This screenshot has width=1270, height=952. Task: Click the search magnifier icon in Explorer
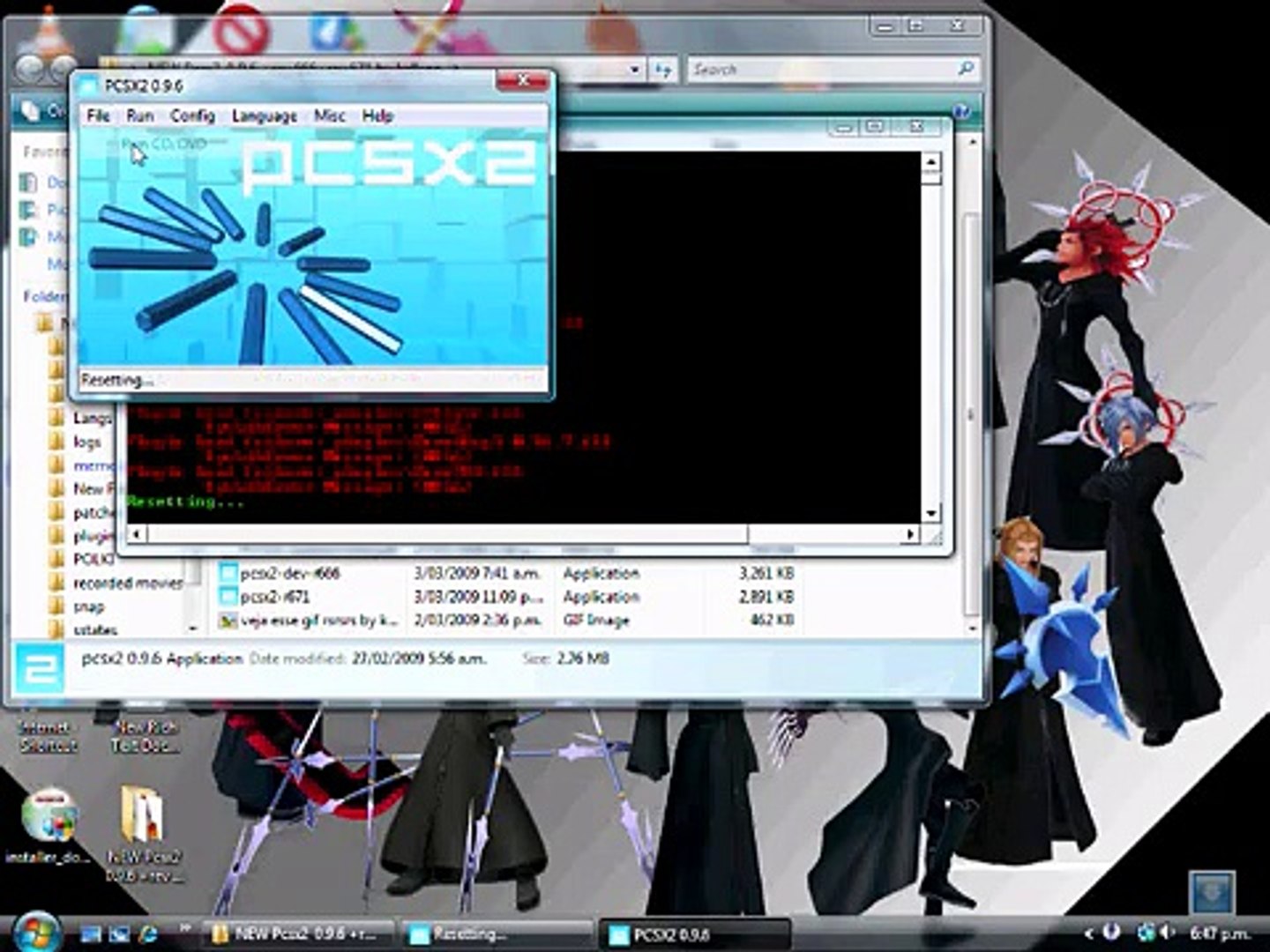(966, 69)
